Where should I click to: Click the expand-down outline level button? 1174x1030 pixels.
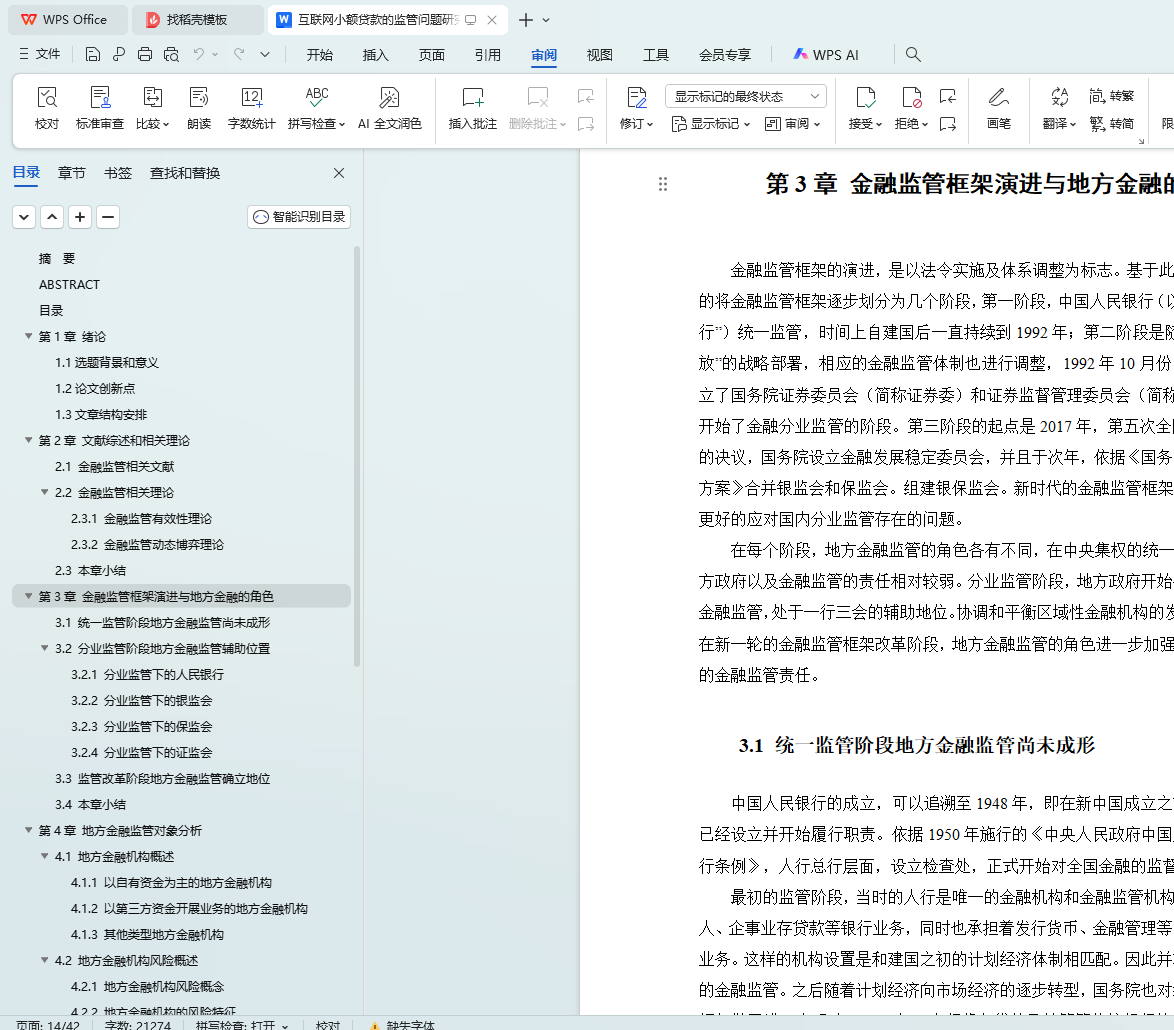point(24,217)
